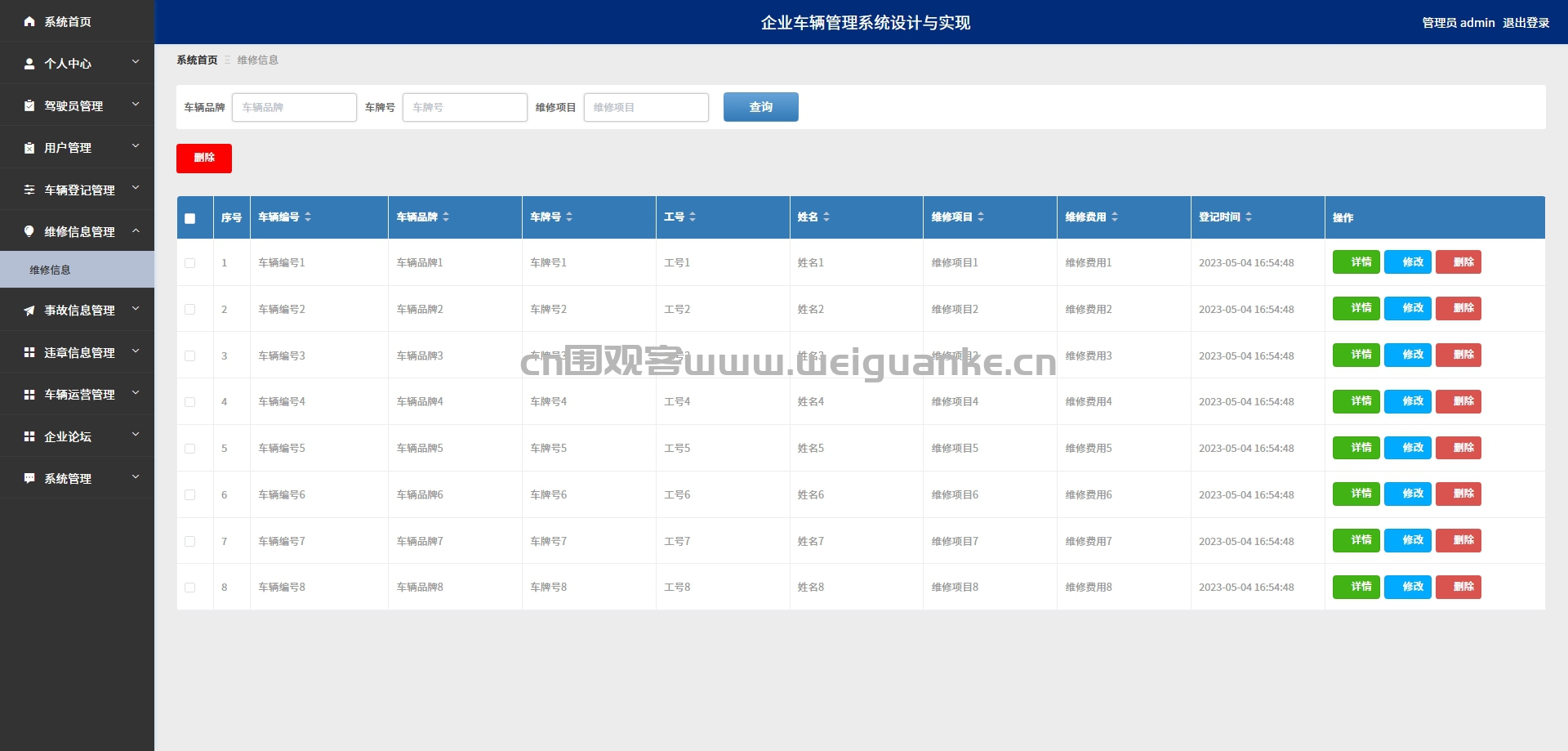Click the paper plane icon for 事故信息管理

pos(29,311)
